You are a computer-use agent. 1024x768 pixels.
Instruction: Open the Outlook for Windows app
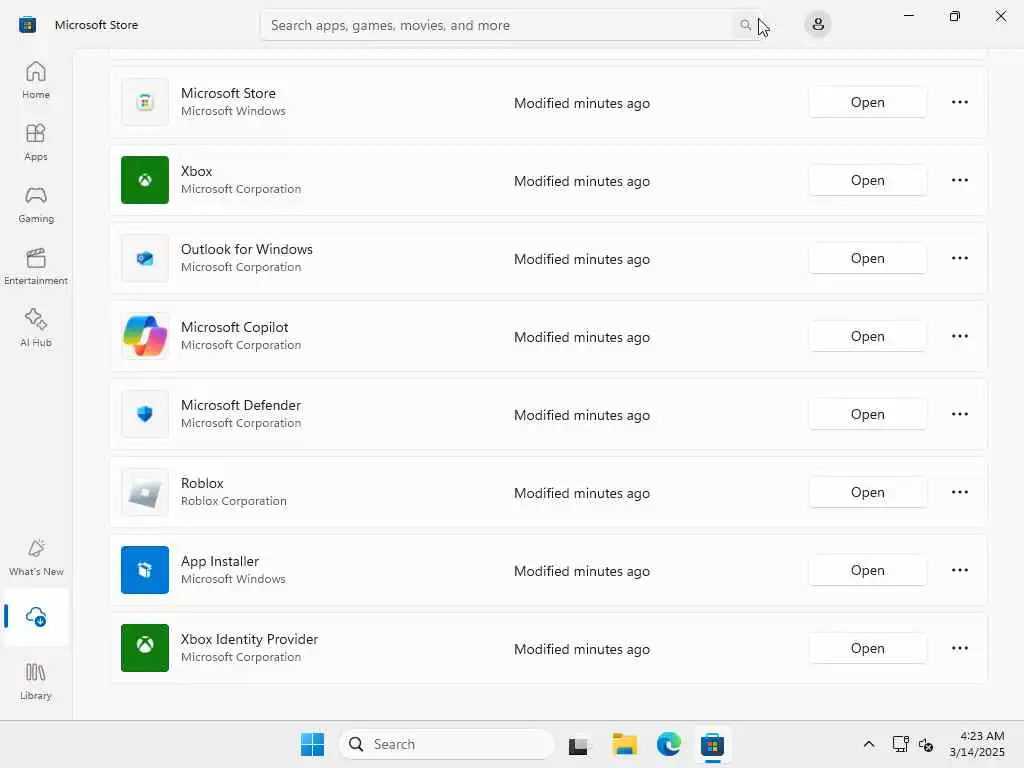pos(867,259)
